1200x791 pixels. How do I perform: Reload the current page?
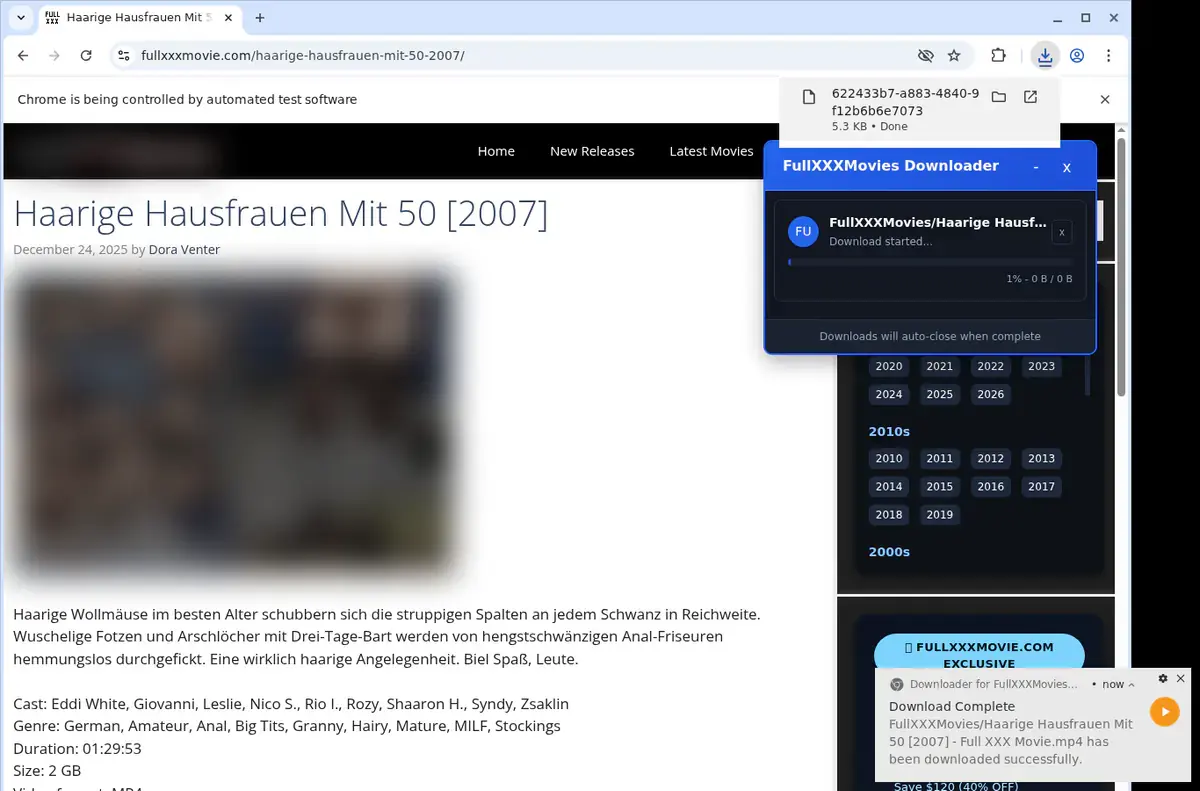coord(86,56)
